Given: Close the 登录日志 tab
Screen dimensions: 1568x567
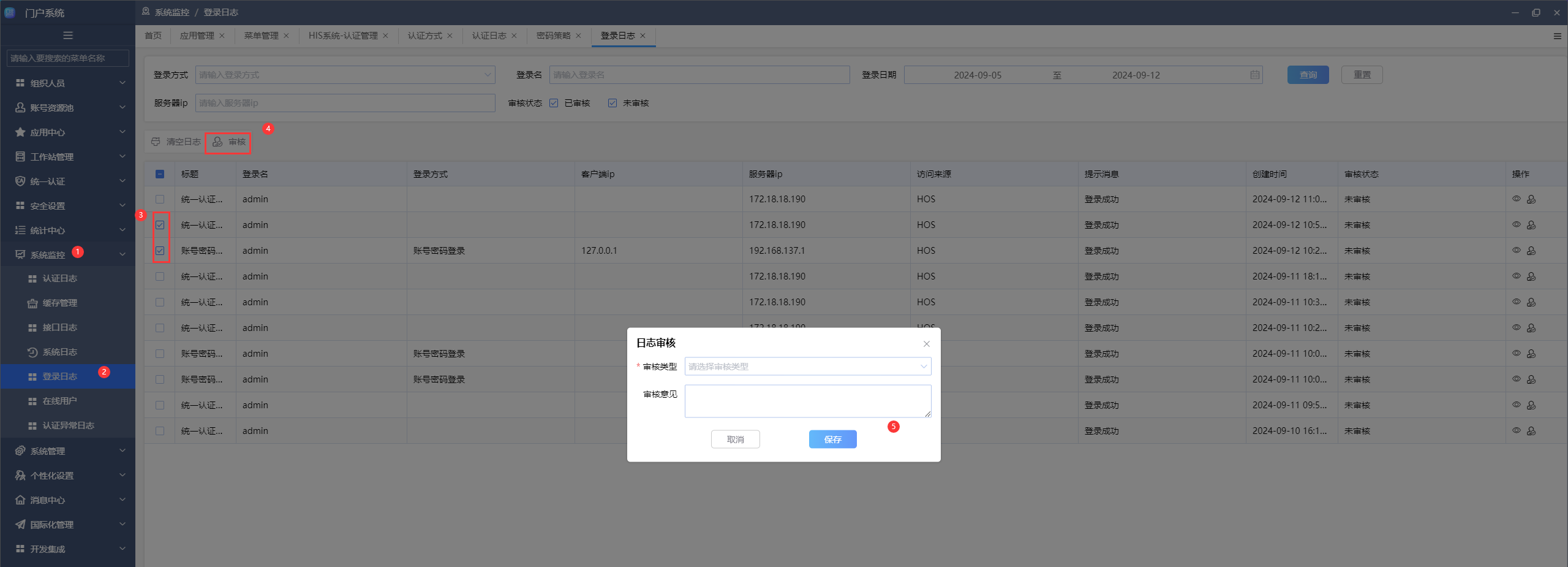Looking at the screenshot, I should pyautogui.click(x=643, y=36).
